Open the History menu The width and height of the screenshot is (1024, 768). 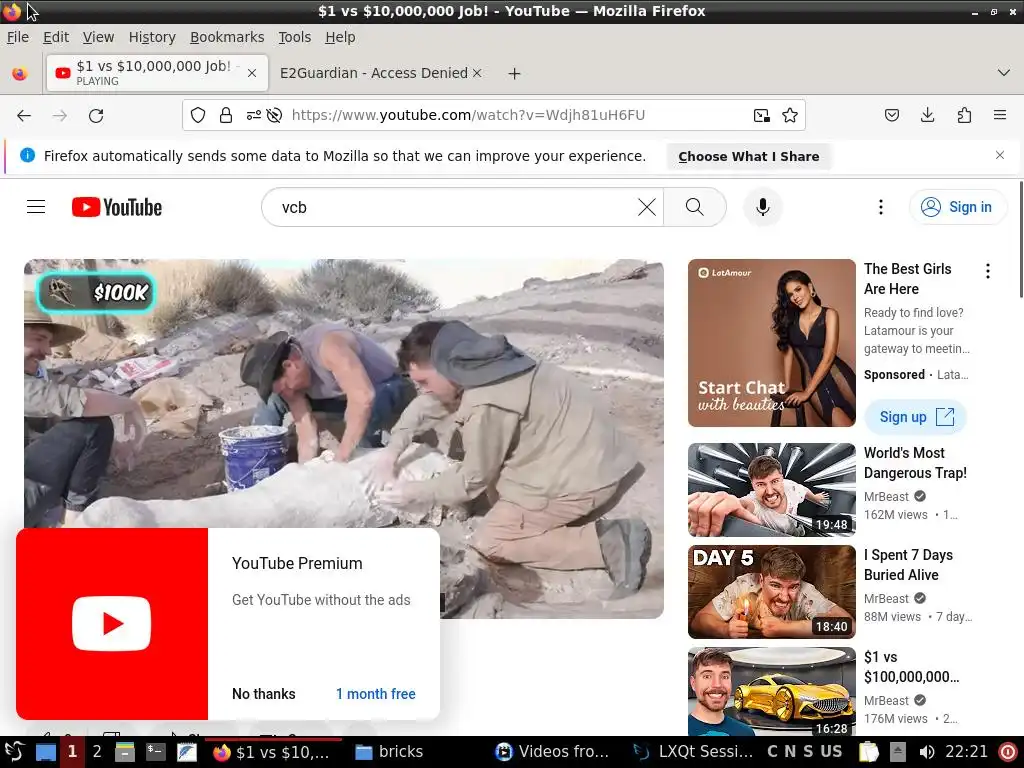(152, 37)
